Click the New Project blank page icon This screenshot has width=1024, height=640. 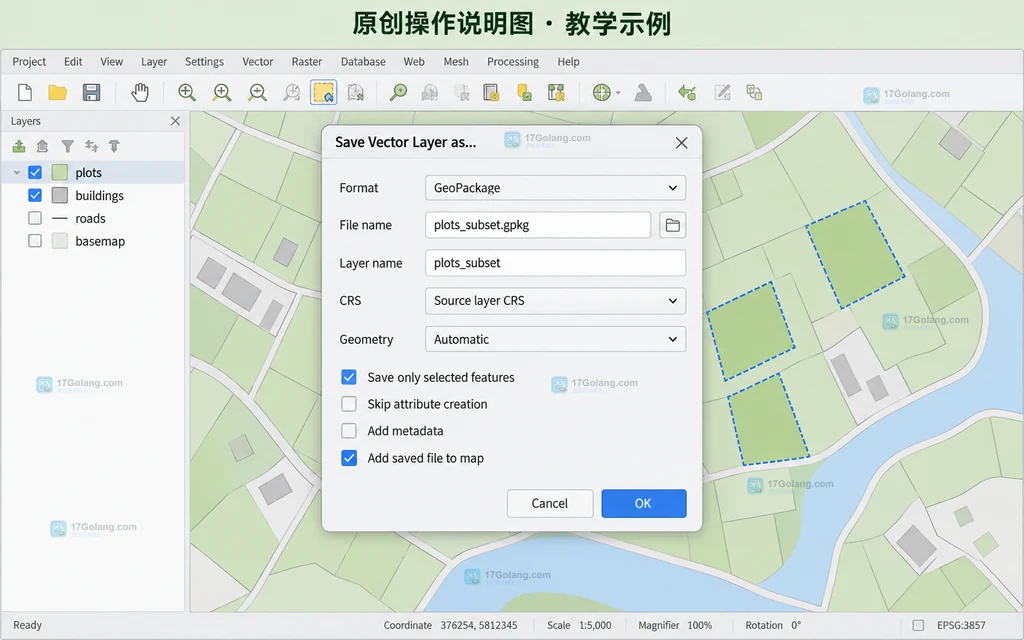(x=25, y=93)
